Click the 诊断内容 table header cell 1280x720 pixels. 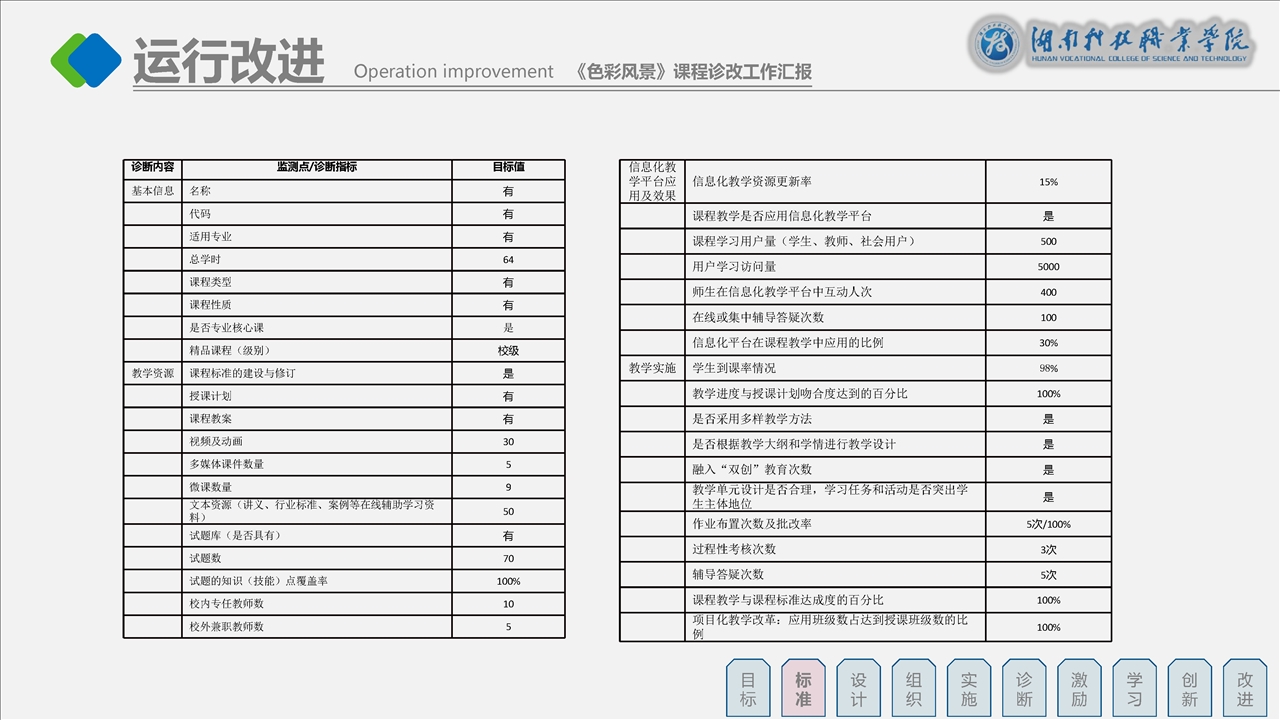(x=153, y=167)
